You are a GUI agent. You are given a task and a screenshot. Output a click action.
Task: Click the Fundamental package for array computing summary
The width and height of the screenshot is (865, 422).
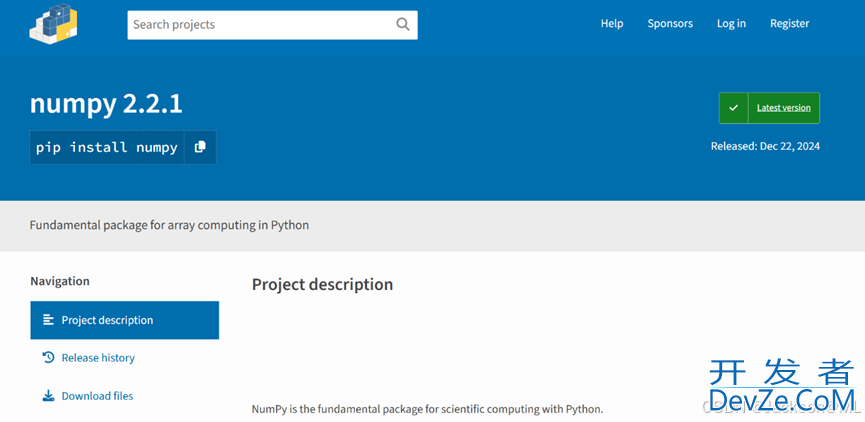pyautogui.click(x=169, y=225)
